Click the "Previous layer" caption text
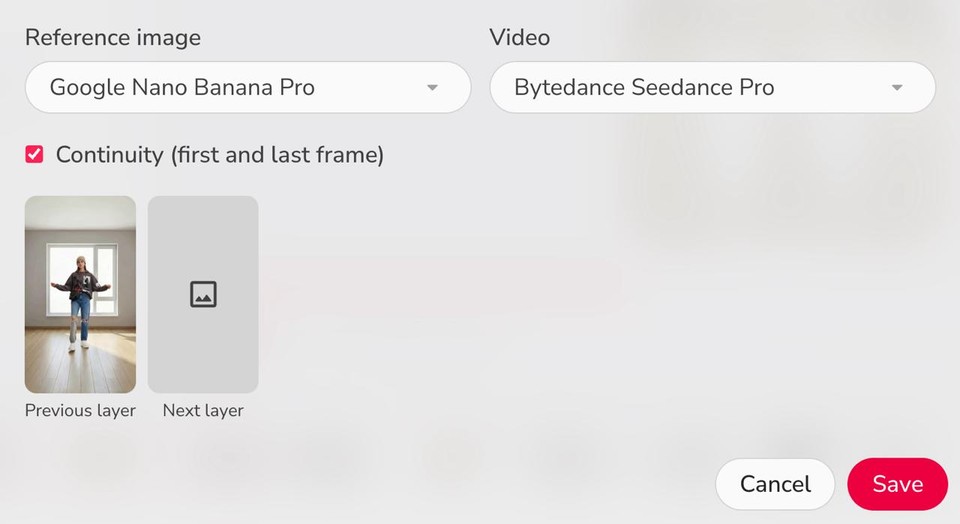 pos(80,411)
